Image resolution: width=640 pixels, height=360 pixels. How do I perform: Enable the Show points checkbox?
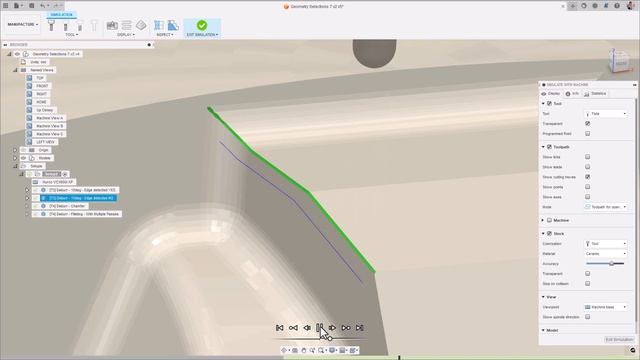point(588,187)
